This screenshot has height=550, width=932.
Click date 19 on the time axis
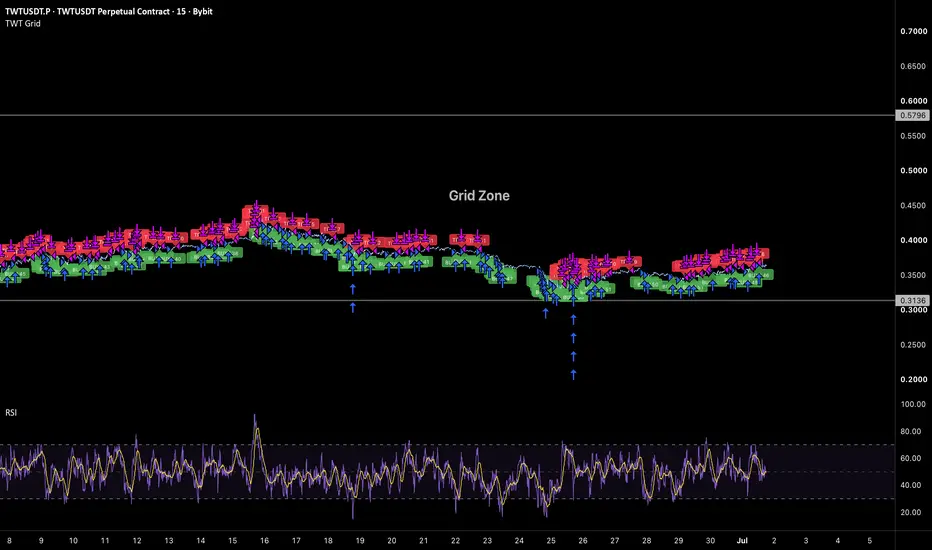360,540
